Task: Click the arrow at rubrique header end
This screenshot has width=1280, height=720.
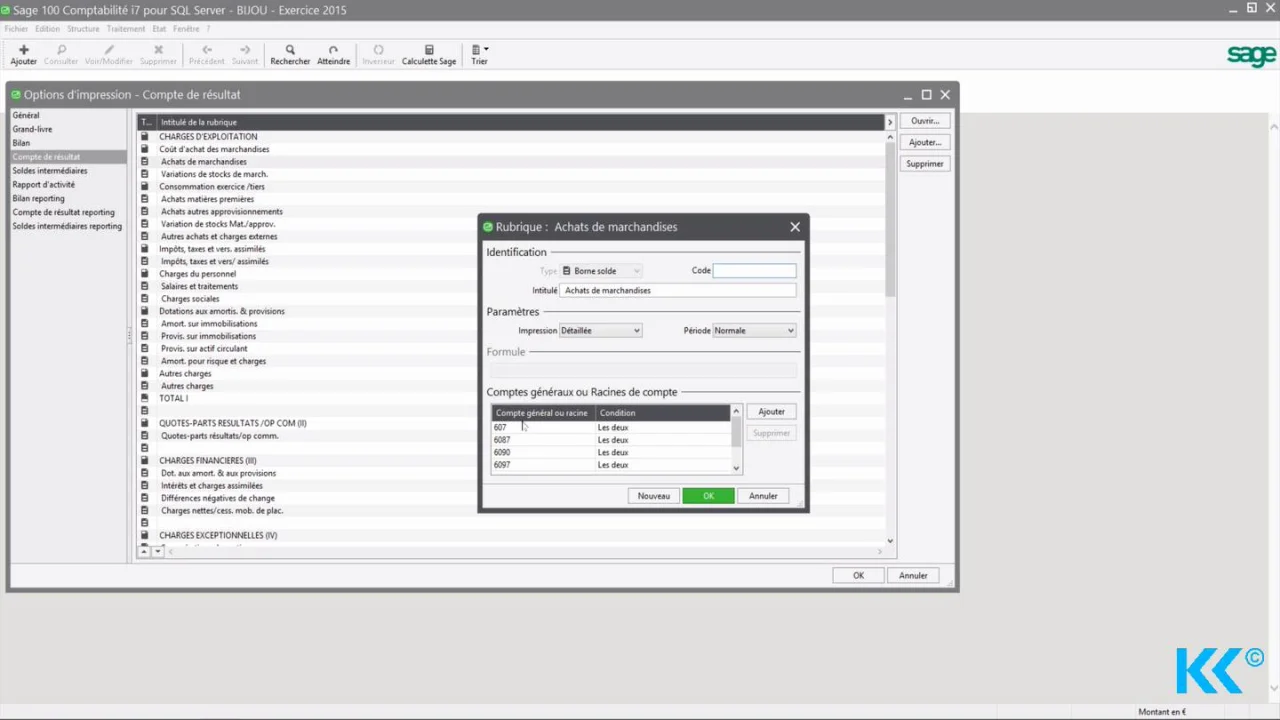Action: click(890, 122)
